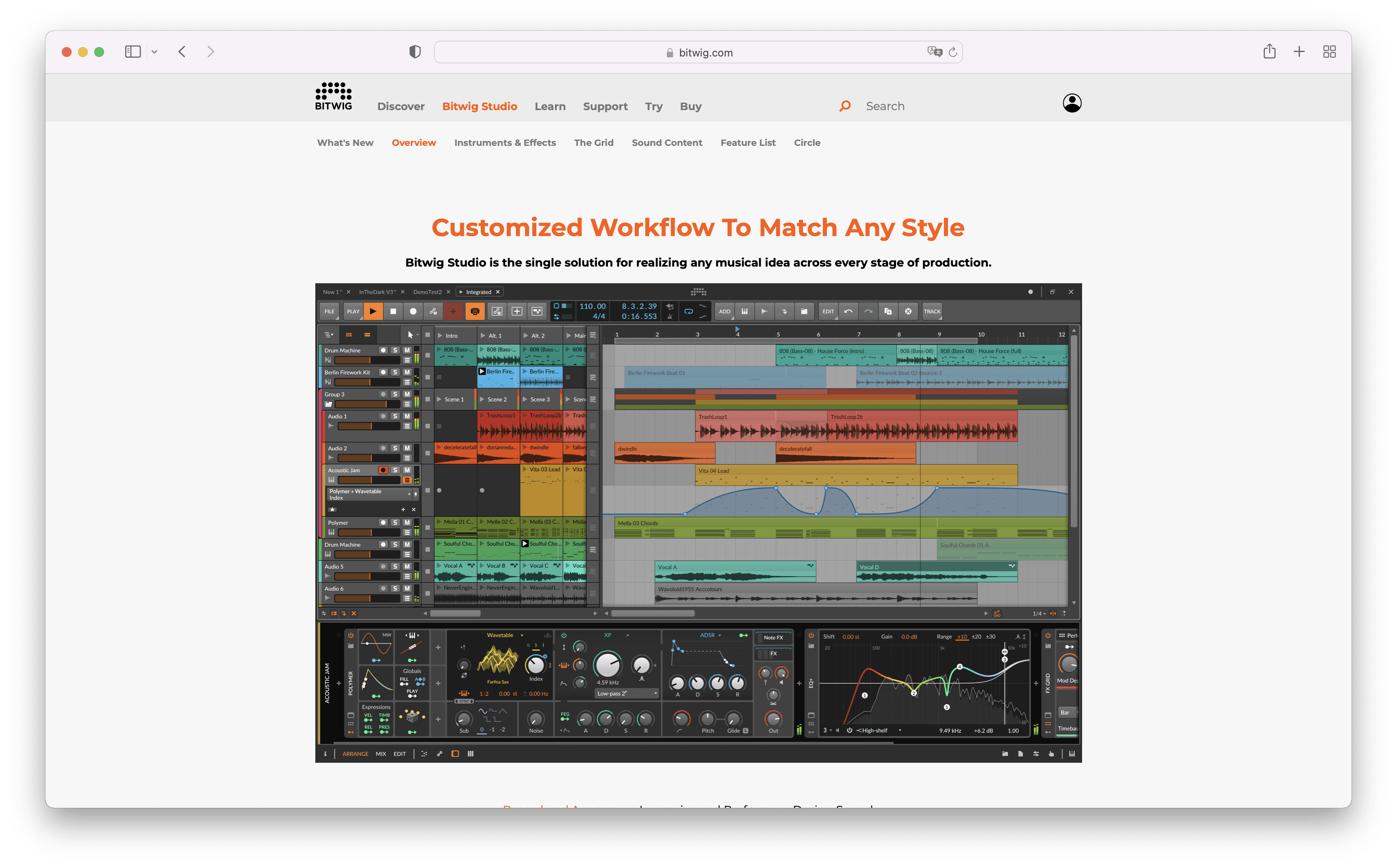Toggle record arm on Acoustic Jam track
The height and width of the screenshot is (868, 1397).
tap(383, 470)
